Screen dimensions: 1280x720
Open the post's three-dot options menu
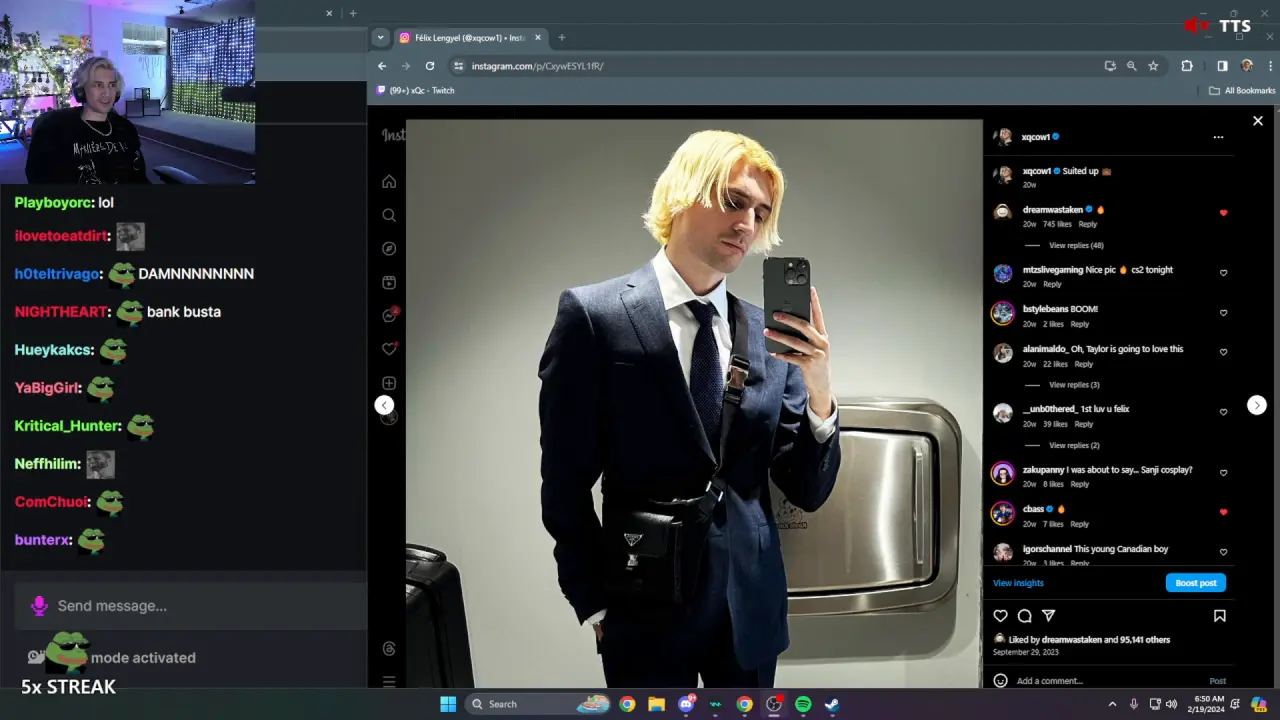tap(1218, 137)
